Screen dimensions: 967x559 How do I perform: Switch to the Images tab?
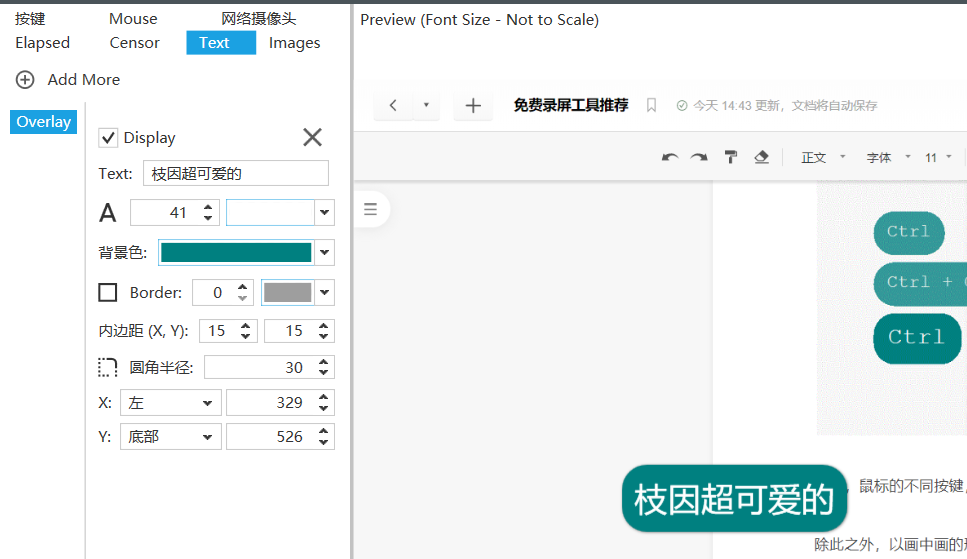294,43
